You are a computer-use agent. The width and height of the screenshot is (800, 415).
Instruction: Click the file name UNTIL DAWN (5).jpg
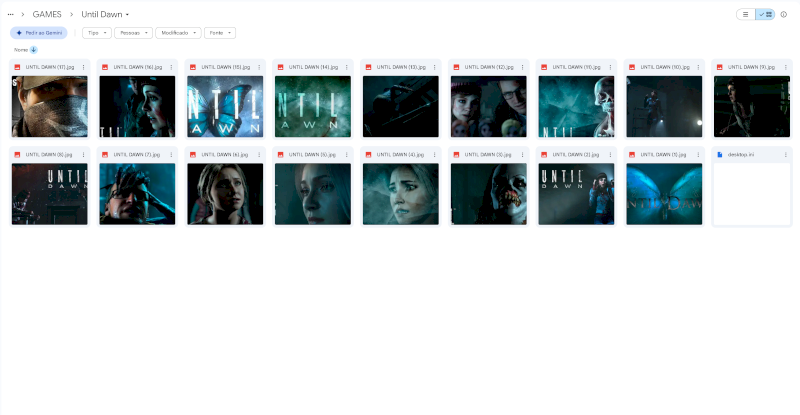(x=312, y=155)
